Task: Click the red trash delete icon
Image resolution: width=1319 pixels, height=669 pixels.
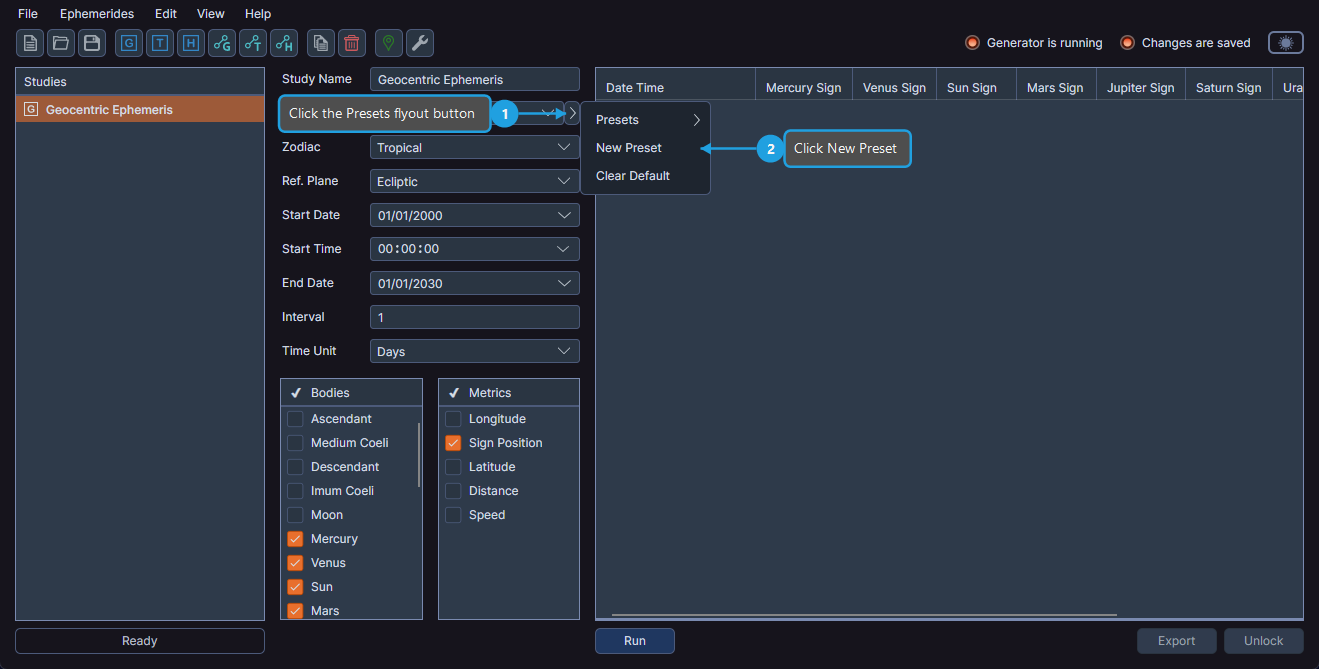Action: pyautogui.click(x=351, y=43)
